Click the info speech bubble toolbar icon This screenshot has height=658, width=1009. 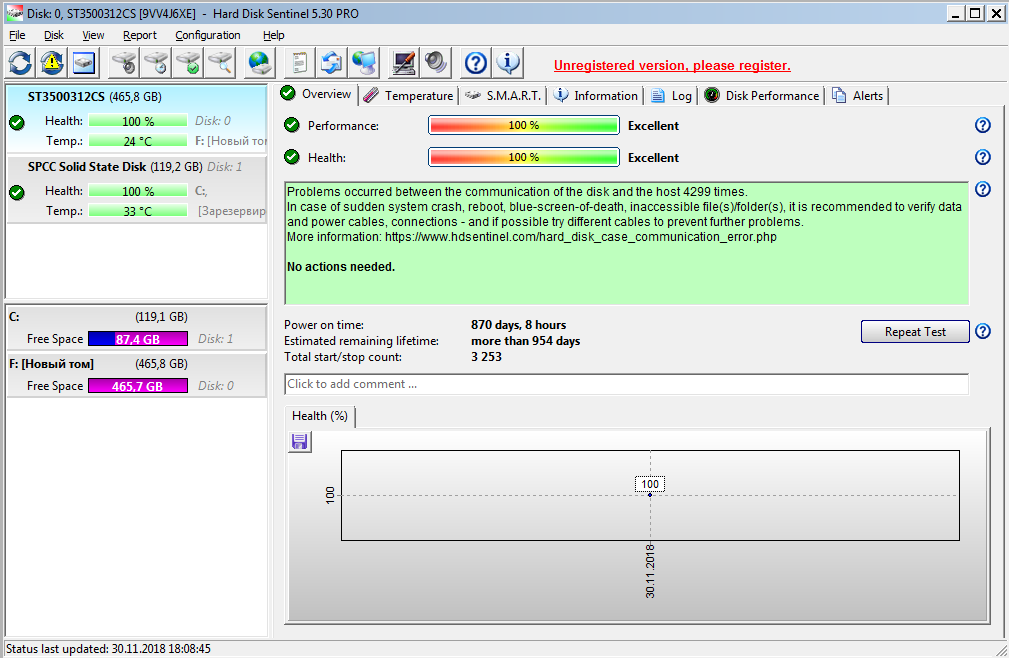(508, 63)
